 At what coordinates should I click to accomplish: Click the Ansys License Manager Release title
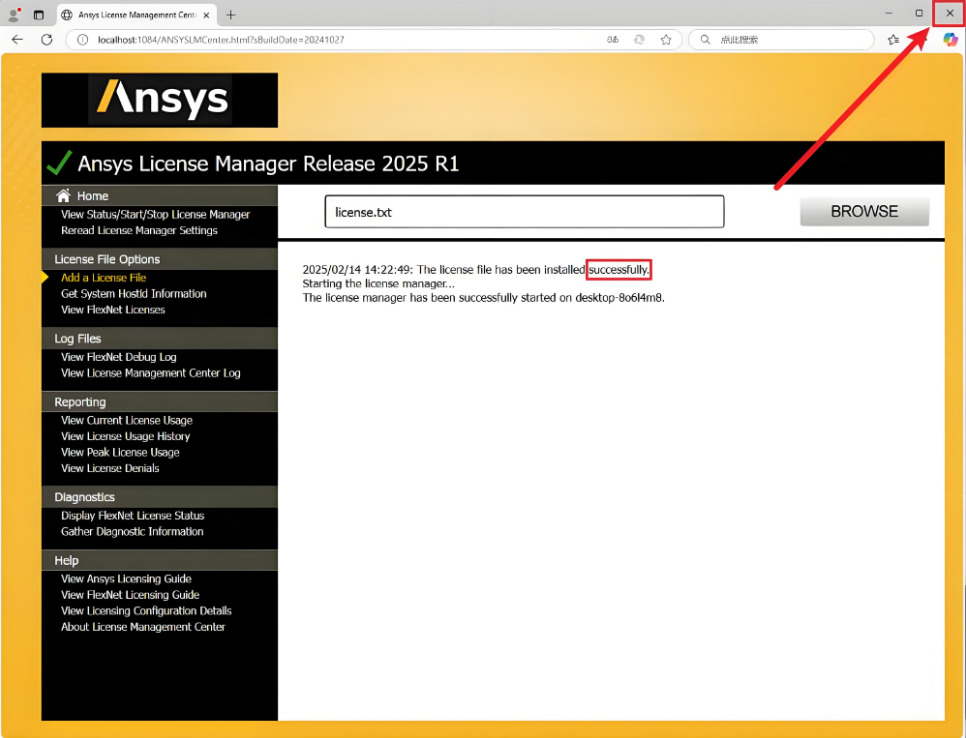(268, 164)
